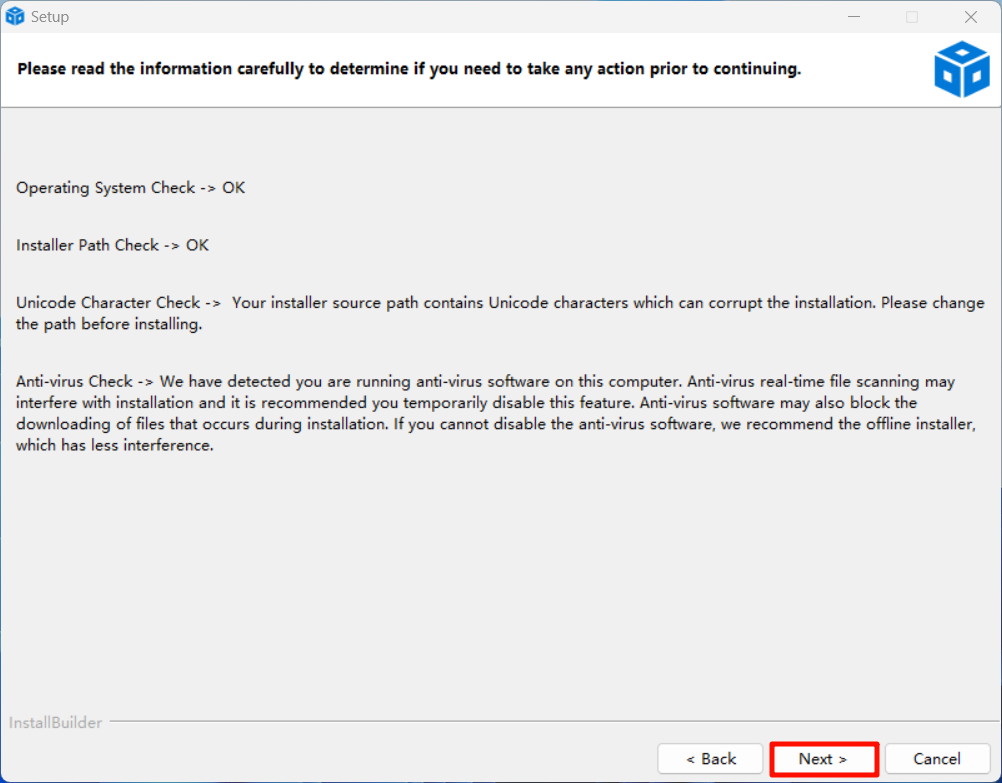Select the "Operating System Check" label
The height and width of the screenshot is (783, 1002).
[105, 188]
